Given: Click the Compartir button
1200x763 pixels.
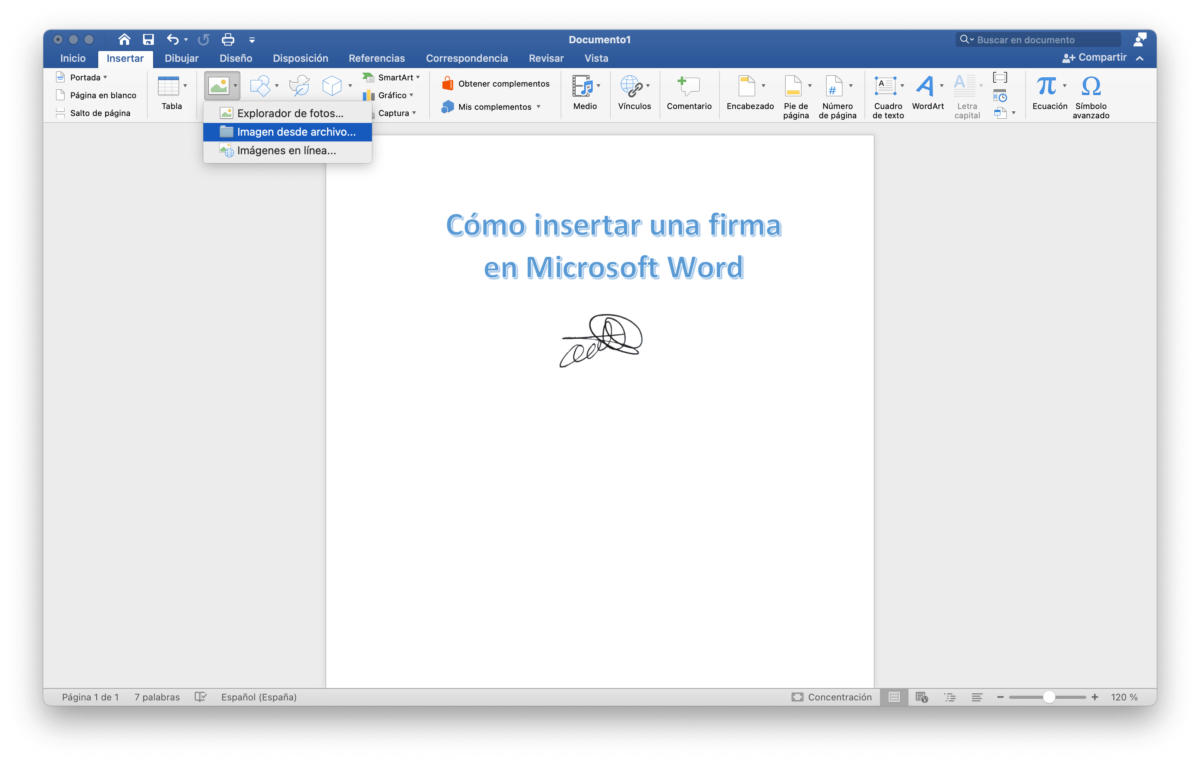Looking at the screenshot, I should pos(1094,58).
